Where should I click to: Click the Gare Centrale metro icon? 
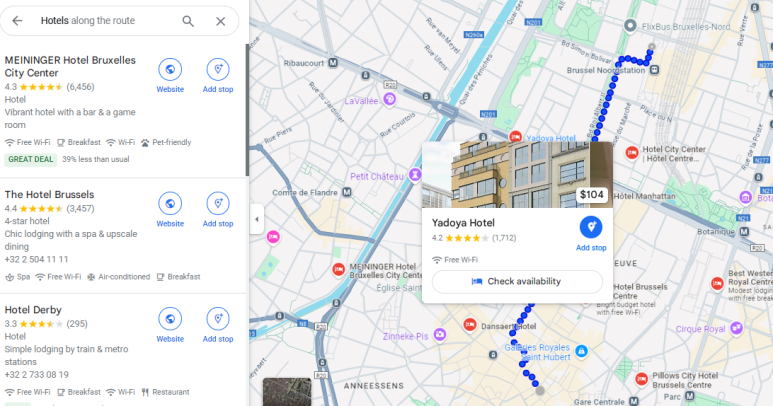point(633,401)
